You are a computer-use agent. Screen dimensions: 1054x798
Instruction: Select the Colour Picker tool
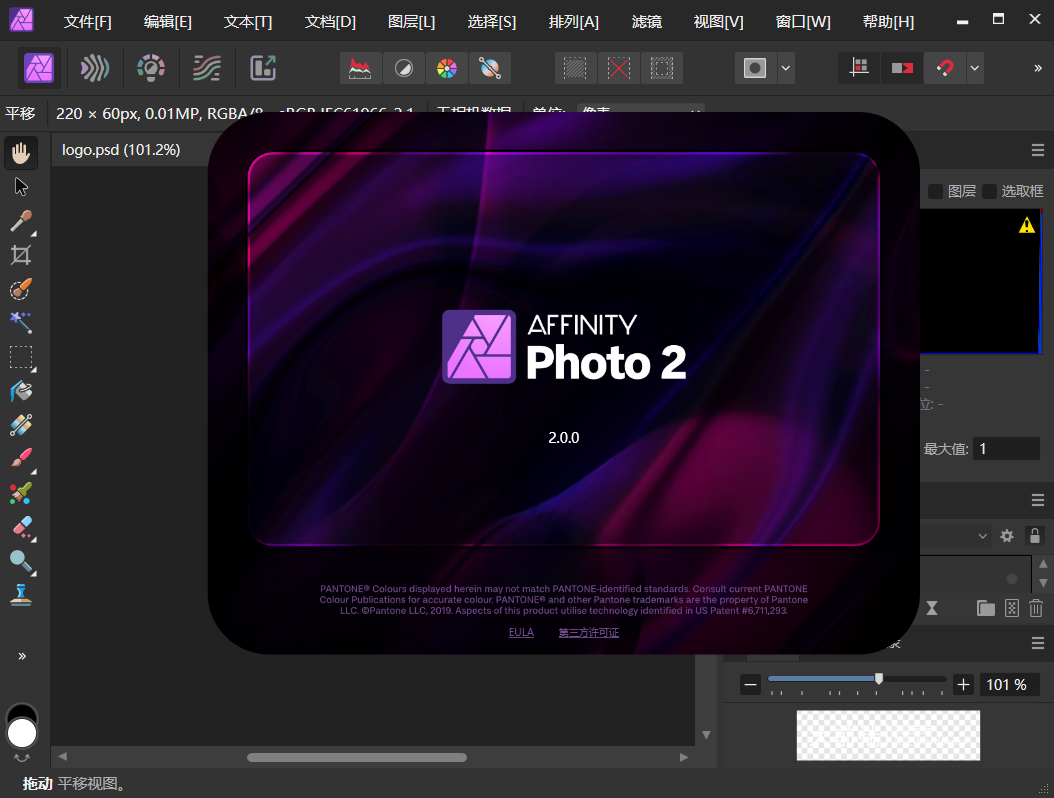(21, 221)
